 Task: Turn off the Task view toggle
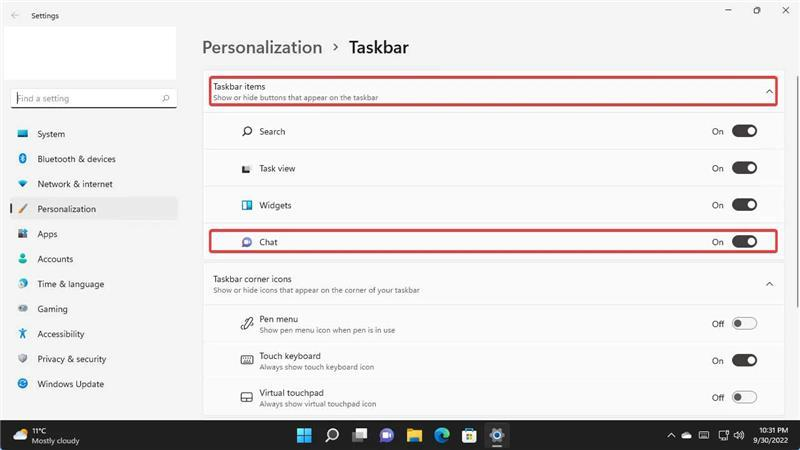tap(744, 168)
